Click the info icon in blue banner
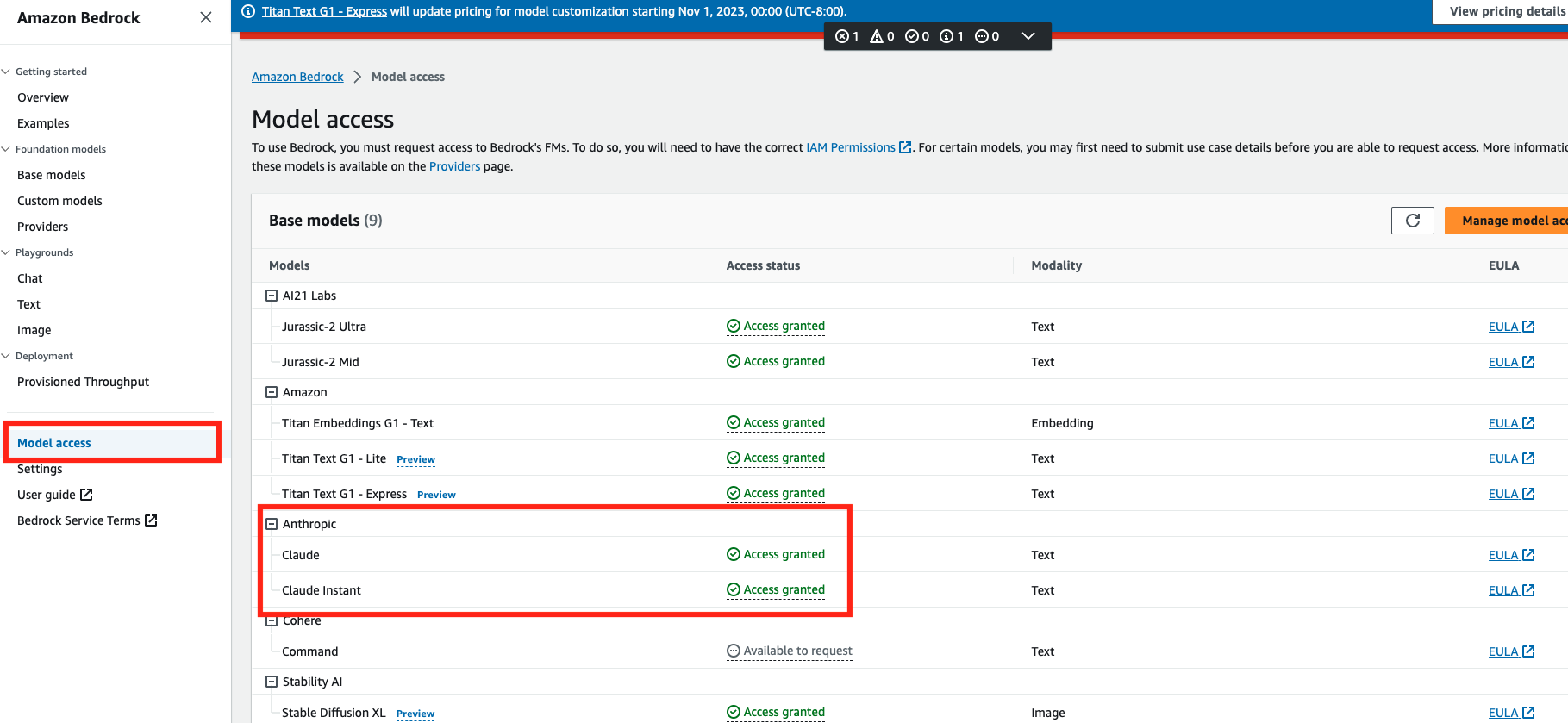 click(x=248, y=11)
